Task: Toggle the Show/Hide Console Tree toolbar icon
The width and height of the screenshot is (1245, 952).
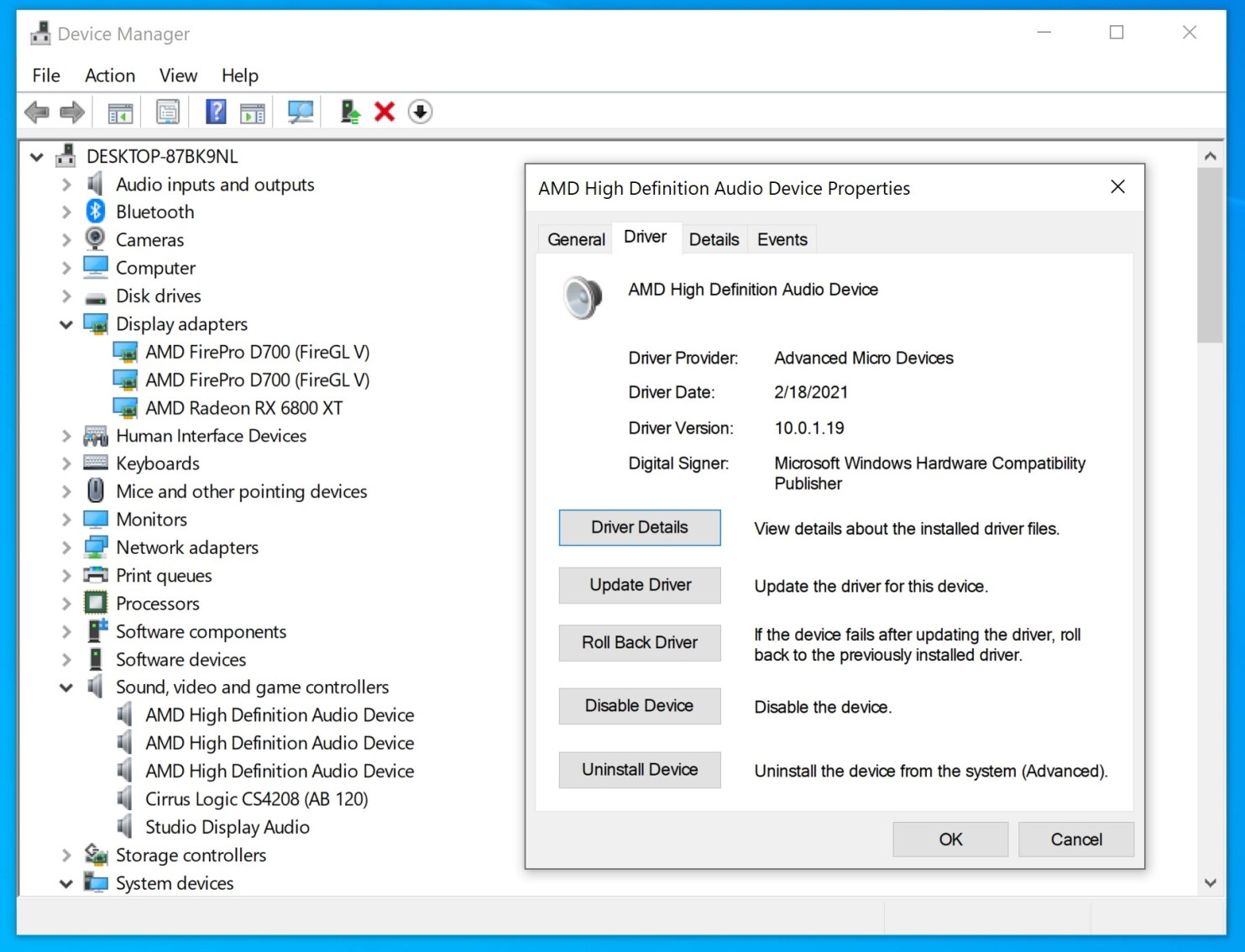Action: click(x=120, y=112)
